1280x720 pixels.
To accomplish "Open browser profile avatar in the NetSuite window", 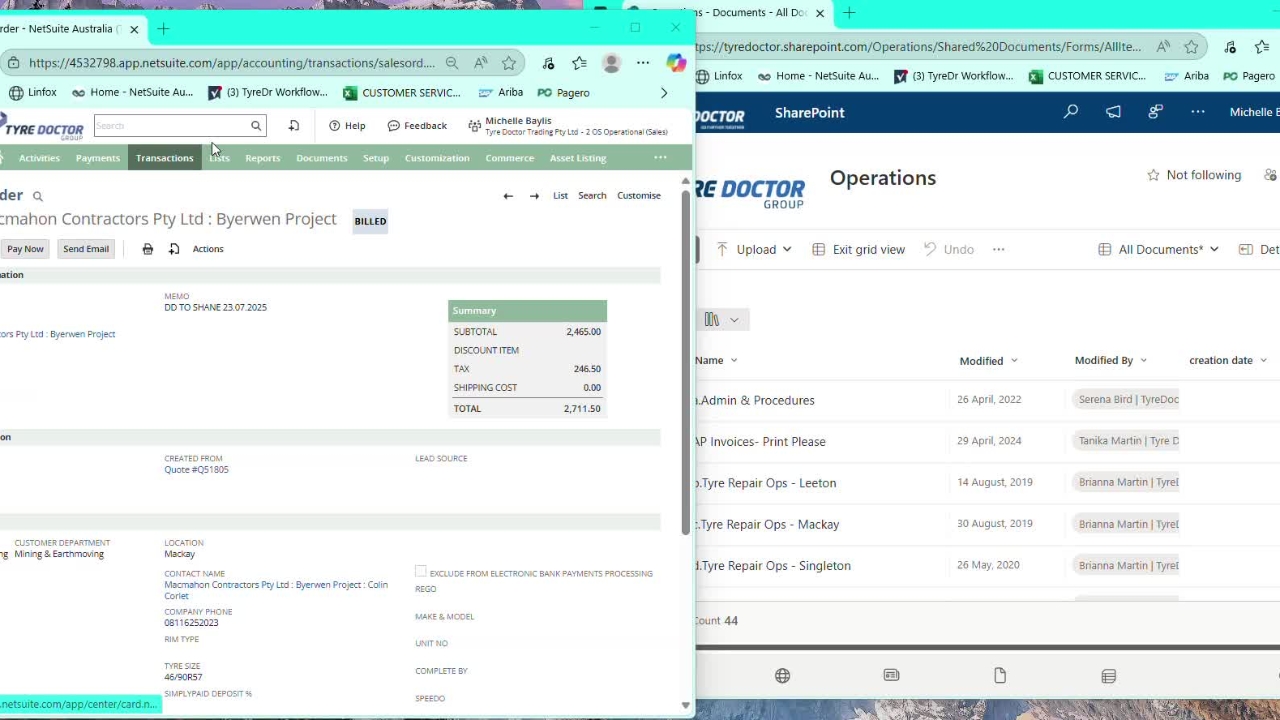I will tap(611, 63).
